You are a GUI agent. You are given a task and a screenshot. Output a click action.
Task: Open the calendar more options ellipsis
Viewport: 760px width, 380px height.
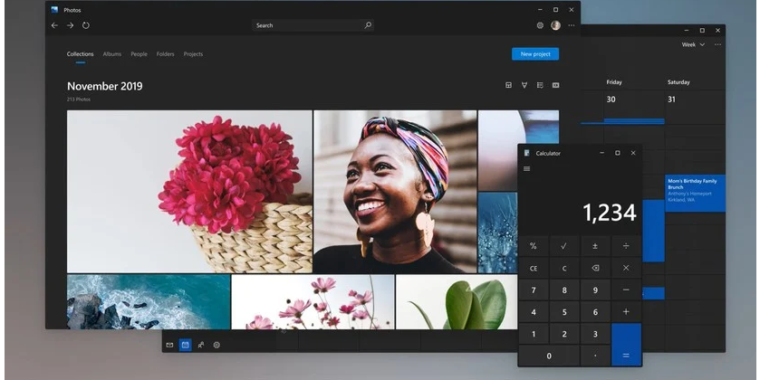point(718,45)
